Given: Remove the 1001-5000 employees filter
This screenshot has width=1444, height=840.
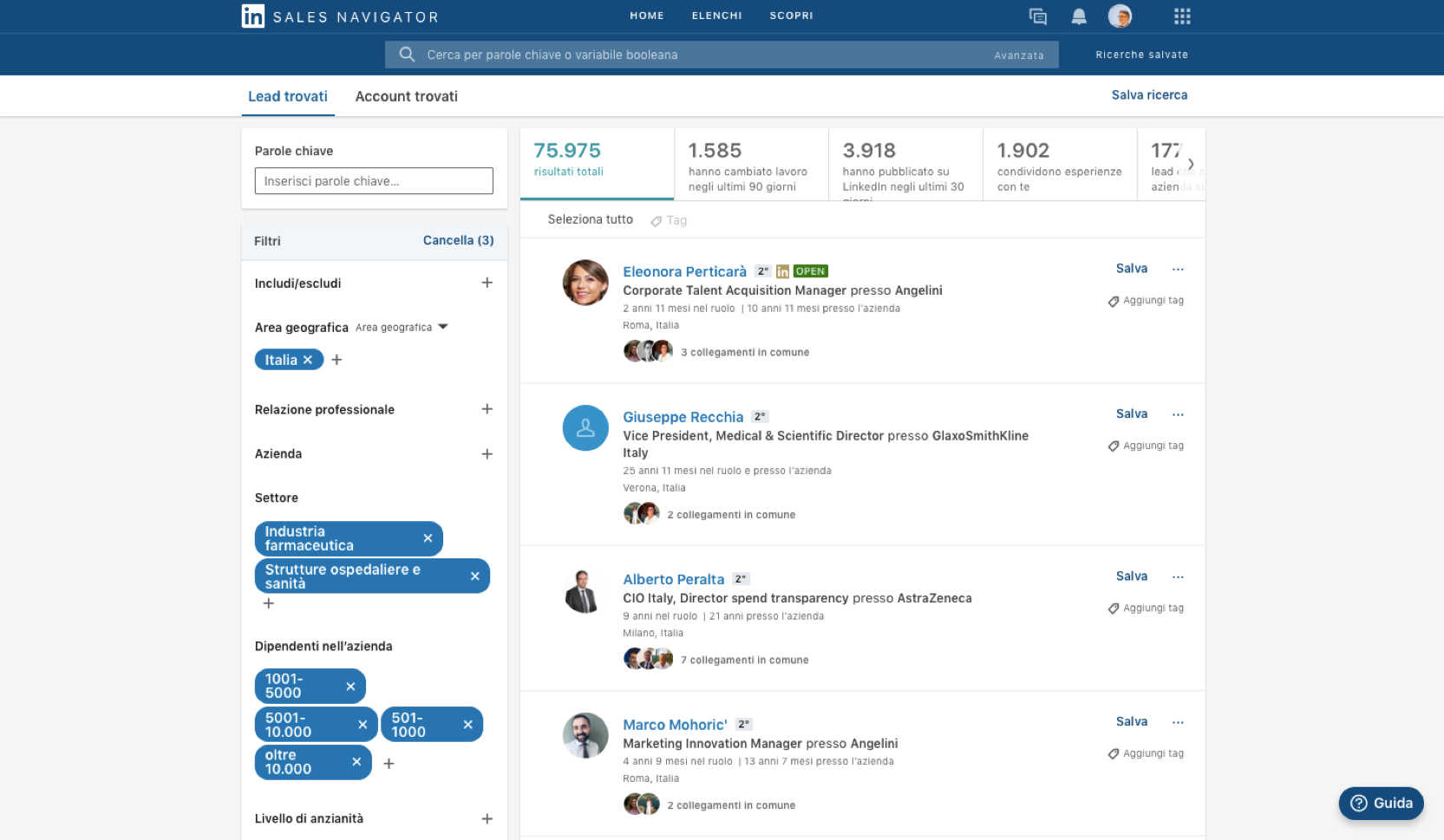Looking at the screenshot, I should click(x=350, y=687).
